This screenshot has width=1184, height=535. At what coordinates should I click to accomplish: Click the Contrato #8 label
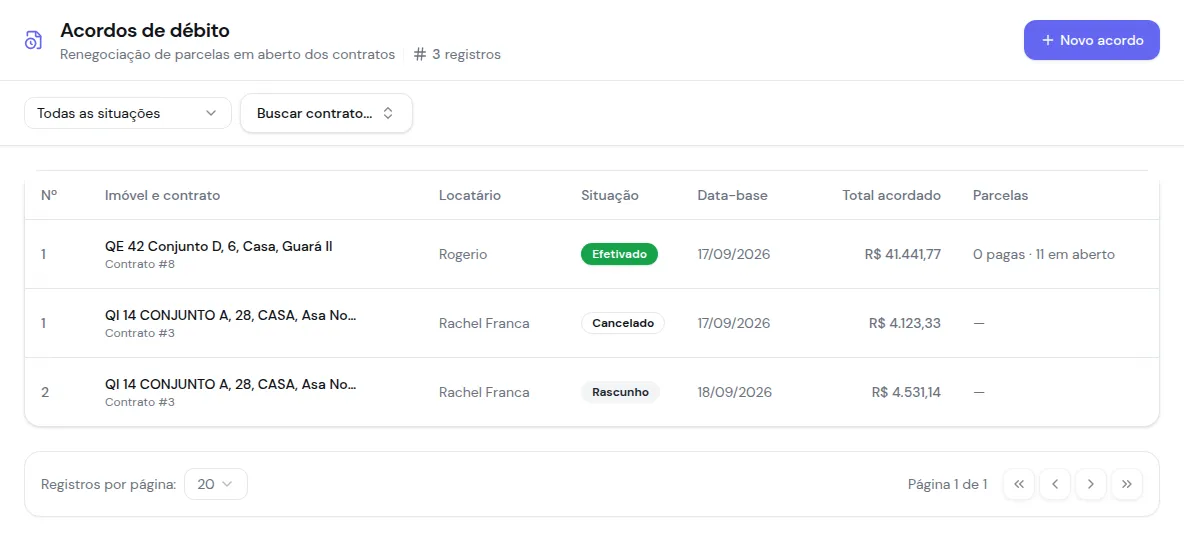(140, 264)
